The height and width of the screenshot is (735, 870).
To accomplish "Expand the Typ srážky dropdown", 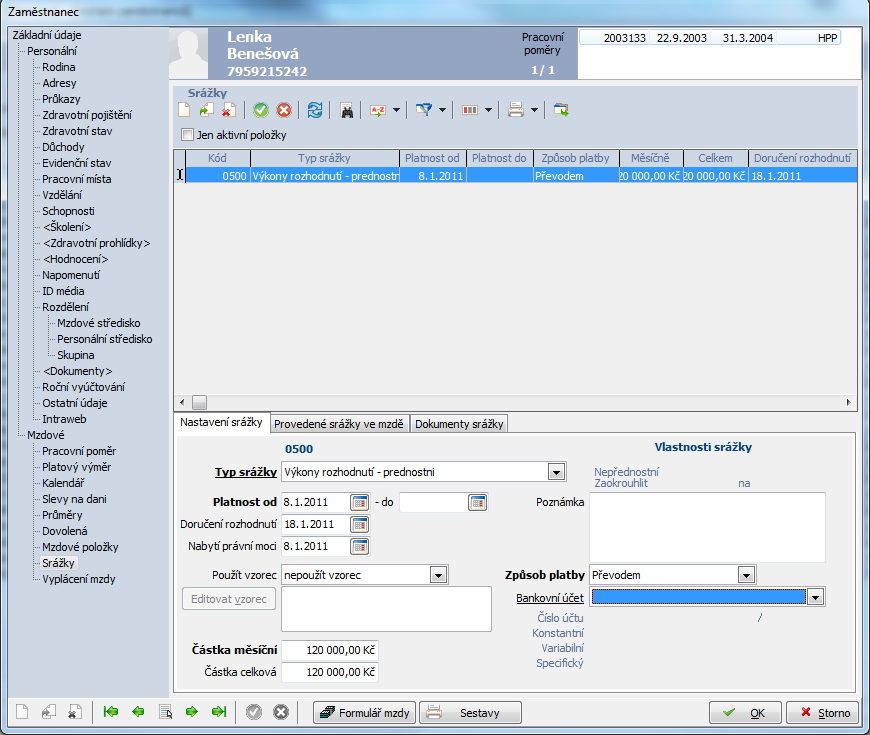I will click(556, 472).
